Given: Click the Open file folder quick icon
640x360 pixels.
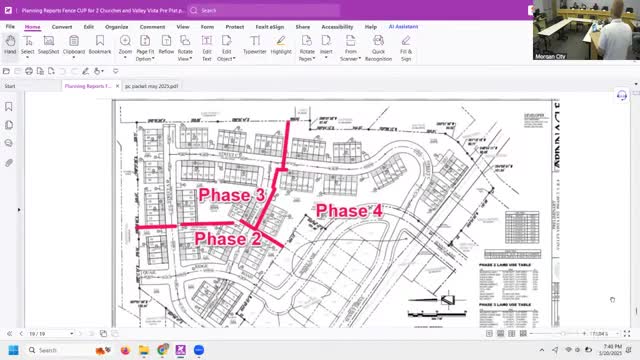Looking at the screenshot, I should point(6,71).
